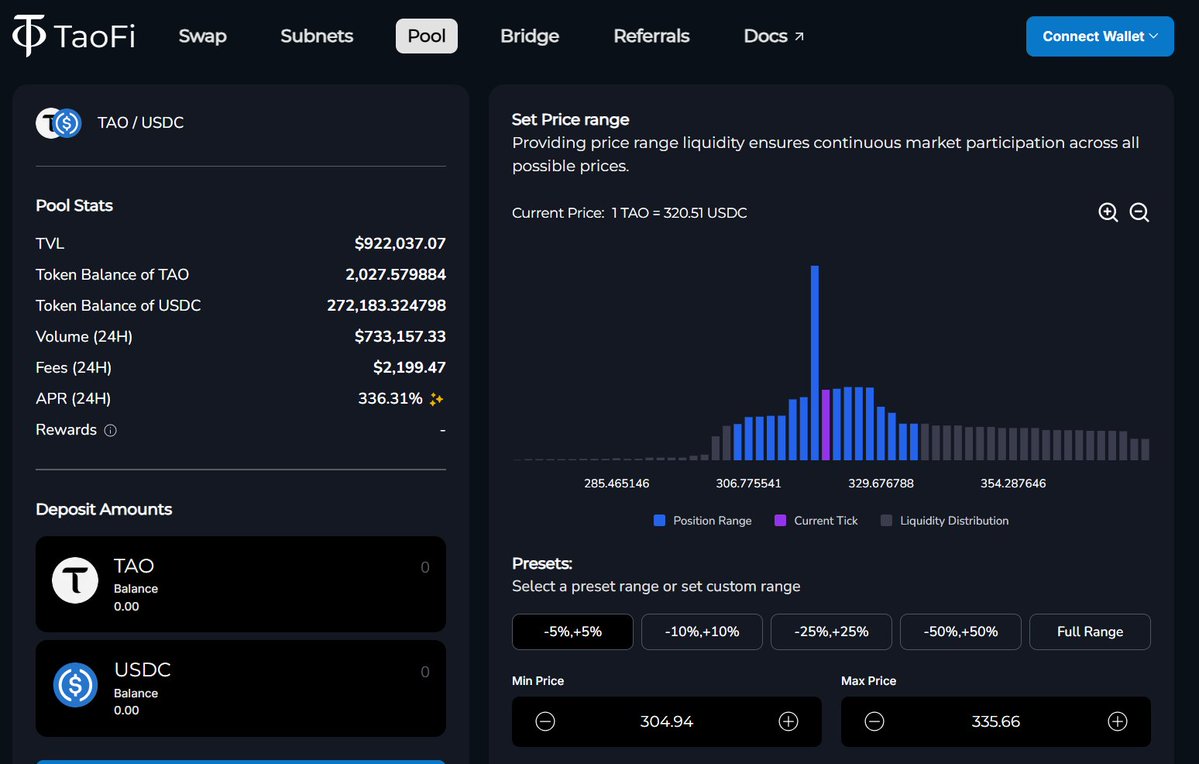Set the Full Range preset
Image resolution: width=1199 pixels, height=764 pixels.
pos(1090,632)
